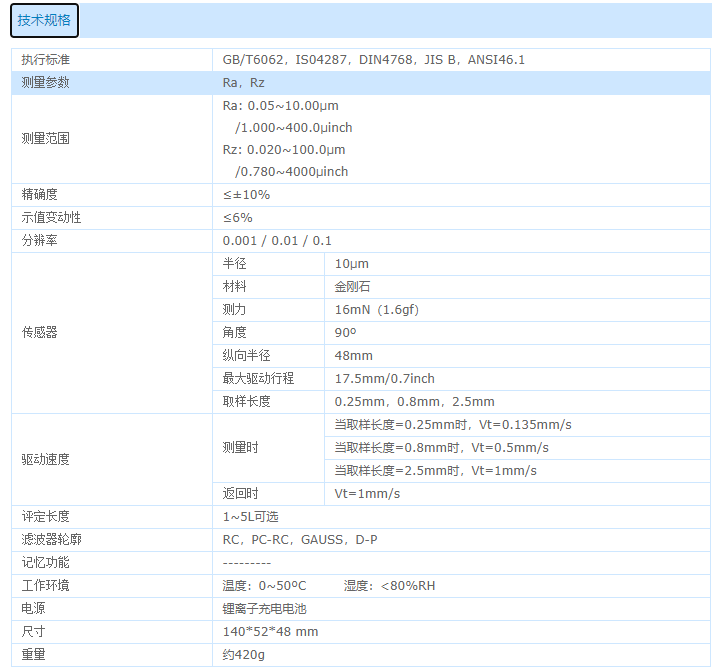Select the 0.001 / 0.01 / 0.1 resolution value

277,241
